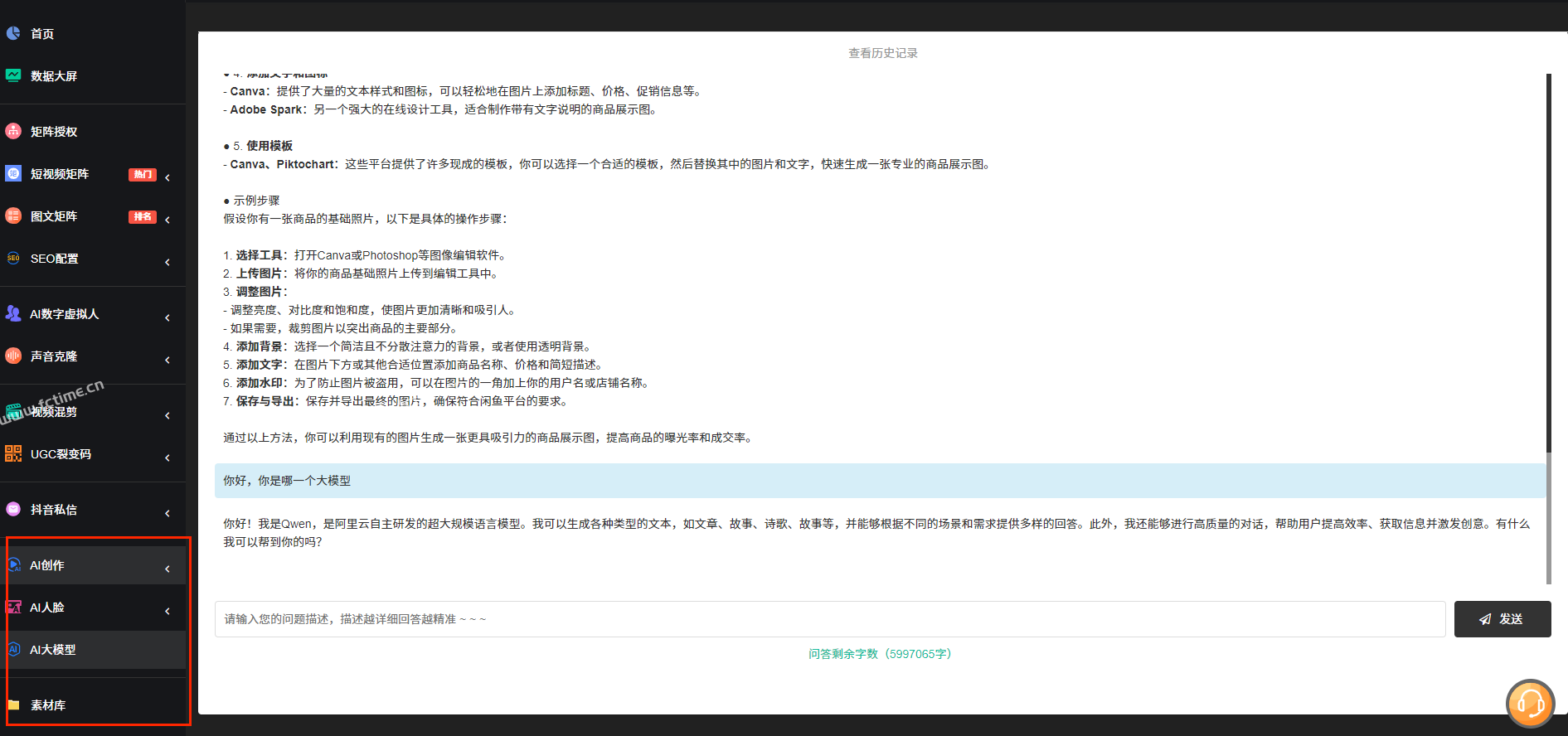Image resolution: width=1568 pixels, height=736 pixels.
Task: Click the 短视频矩阵 sidebar icon
Action: tap(13, 173)
